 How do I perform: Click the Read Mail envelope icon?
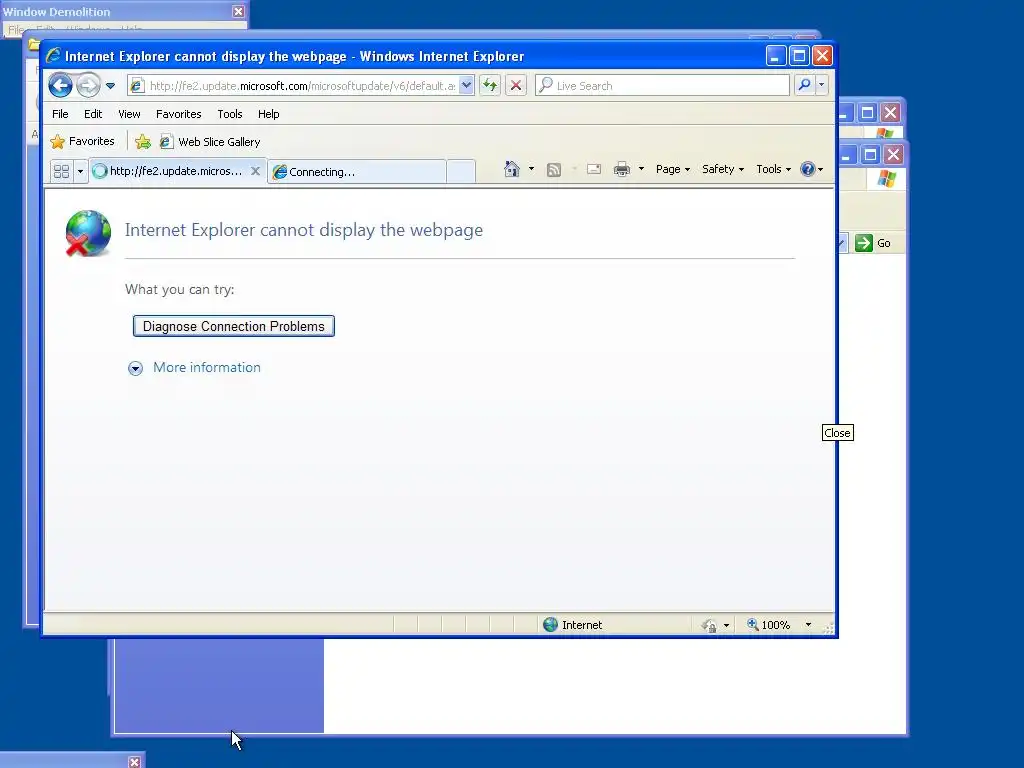[x=594, y=169]
